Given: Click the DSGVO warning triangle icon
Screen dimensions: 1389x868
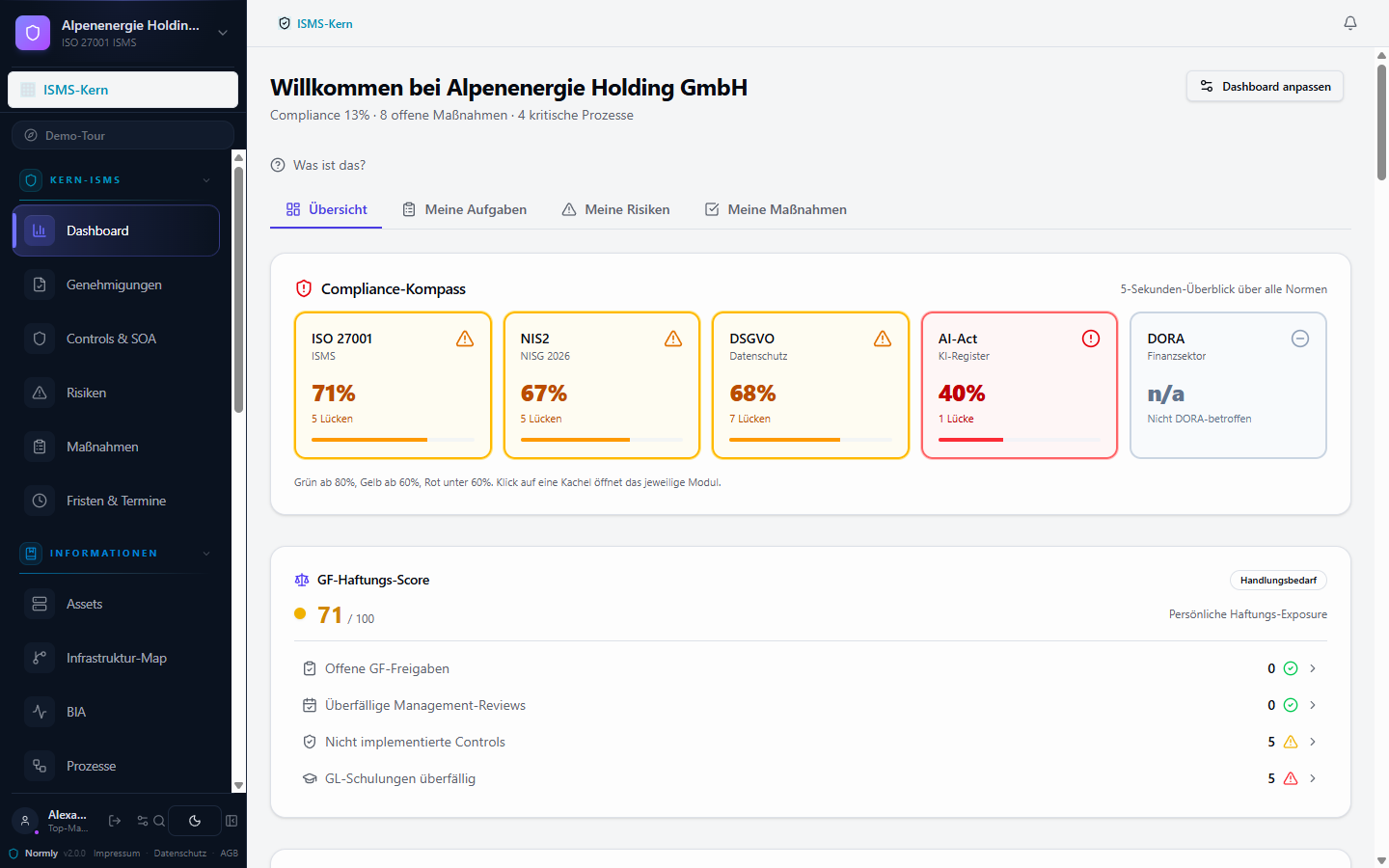Looking at the screenshot, I should coord(883,339).
